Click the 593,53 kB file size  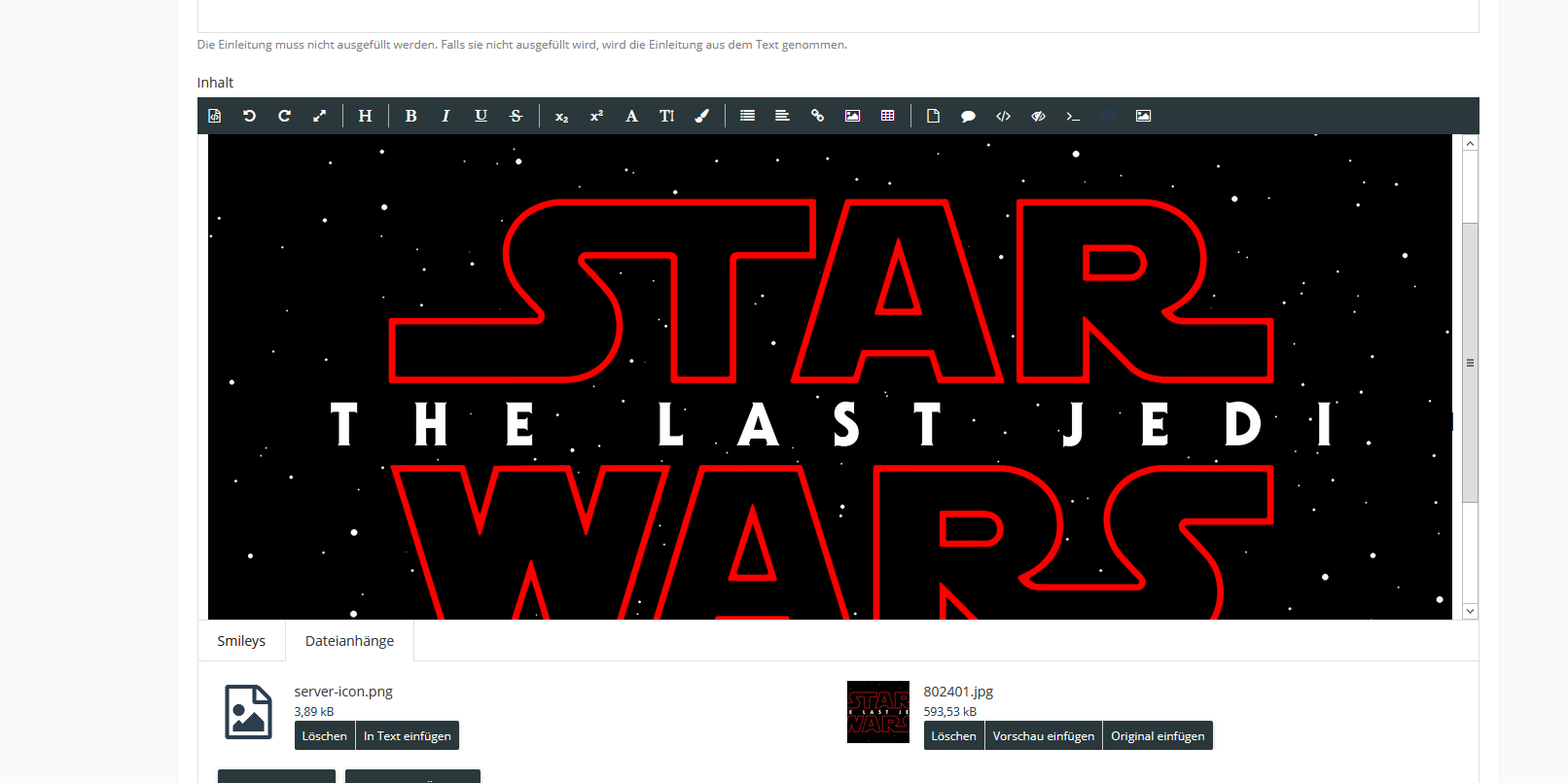[x=950, y=712]
